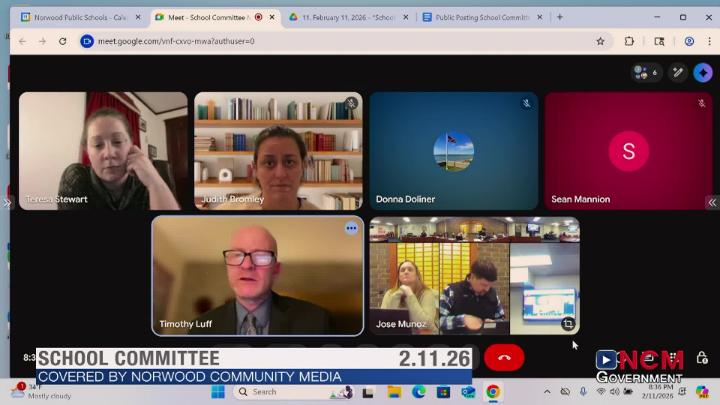
Task: Open the participants count chip
Action: 645,72
